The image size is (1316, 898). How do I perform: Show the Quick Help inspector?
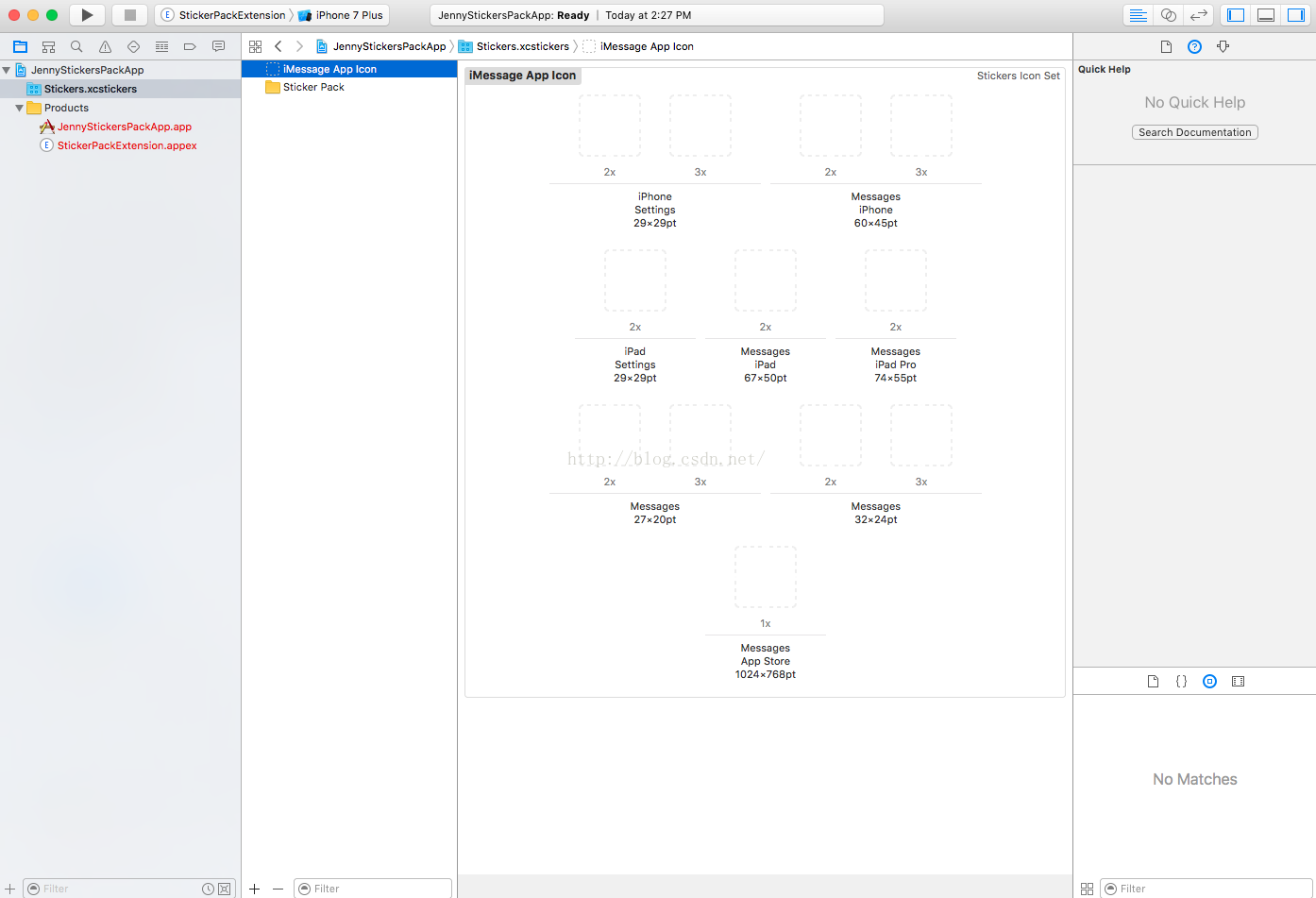click(1194, 46)
